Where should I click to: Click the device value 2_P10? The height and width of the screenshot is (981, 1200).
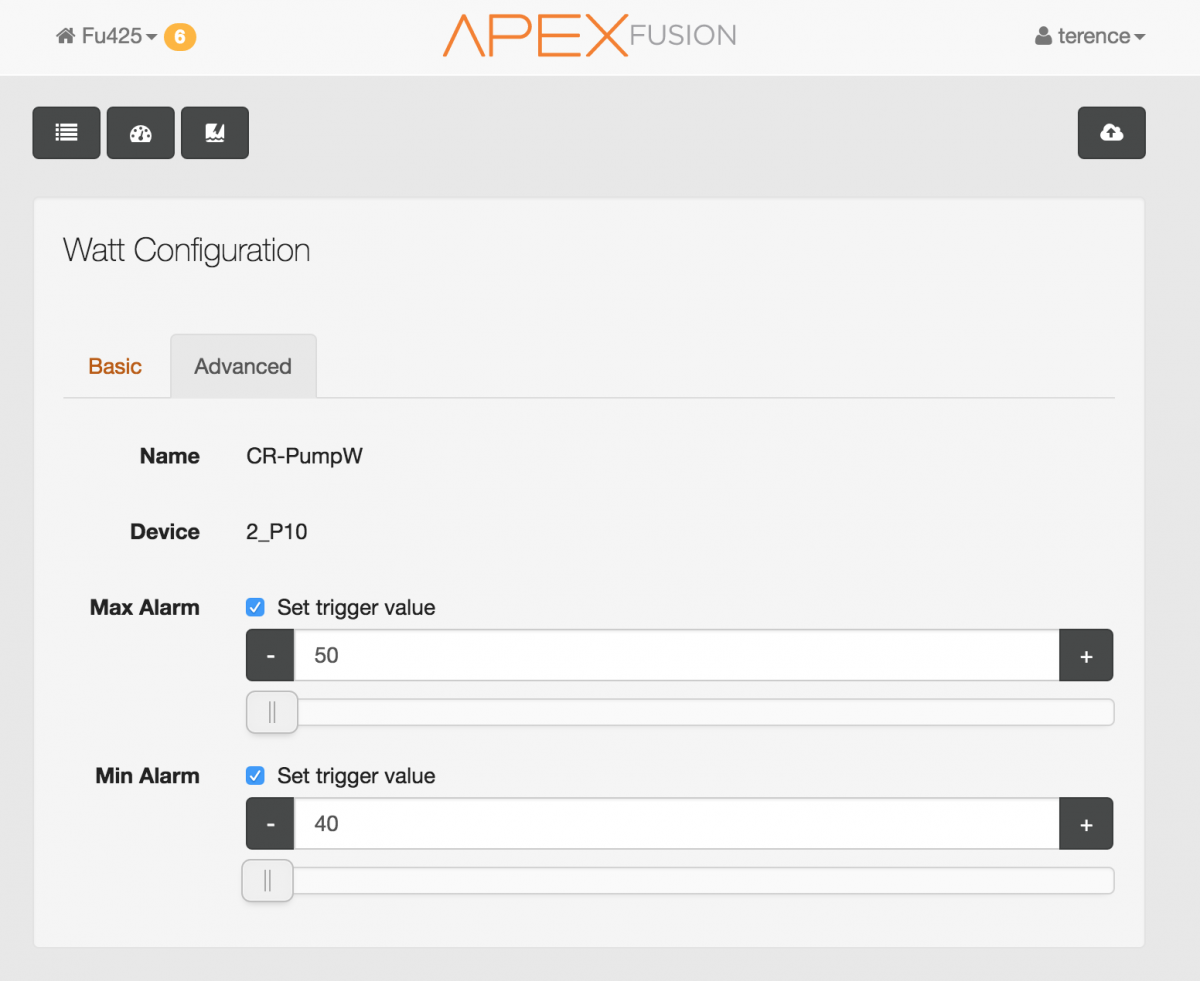277,532
